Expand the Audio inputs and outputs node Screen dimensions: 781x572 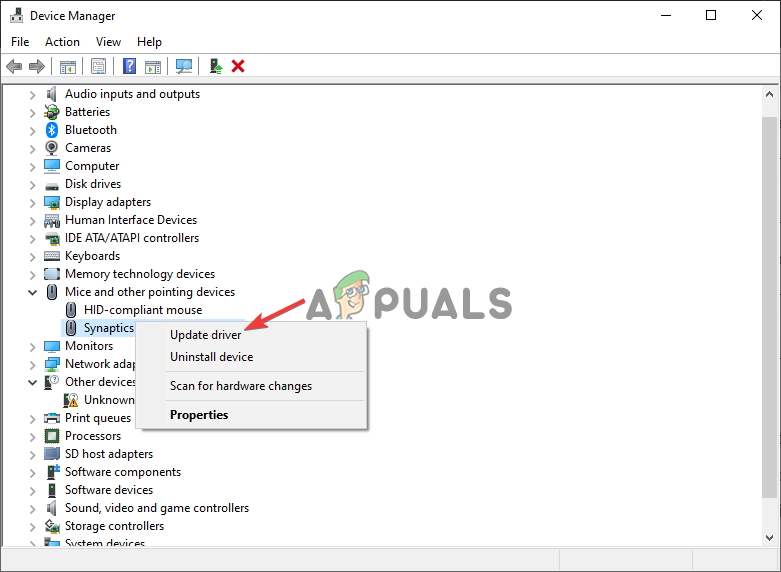pyautogui.click(x=32, y=95)
